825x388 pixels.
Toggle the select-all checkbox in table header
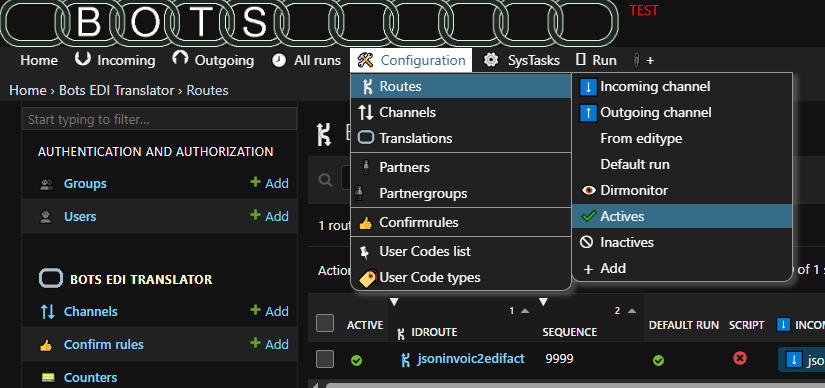tap(325, 323)
